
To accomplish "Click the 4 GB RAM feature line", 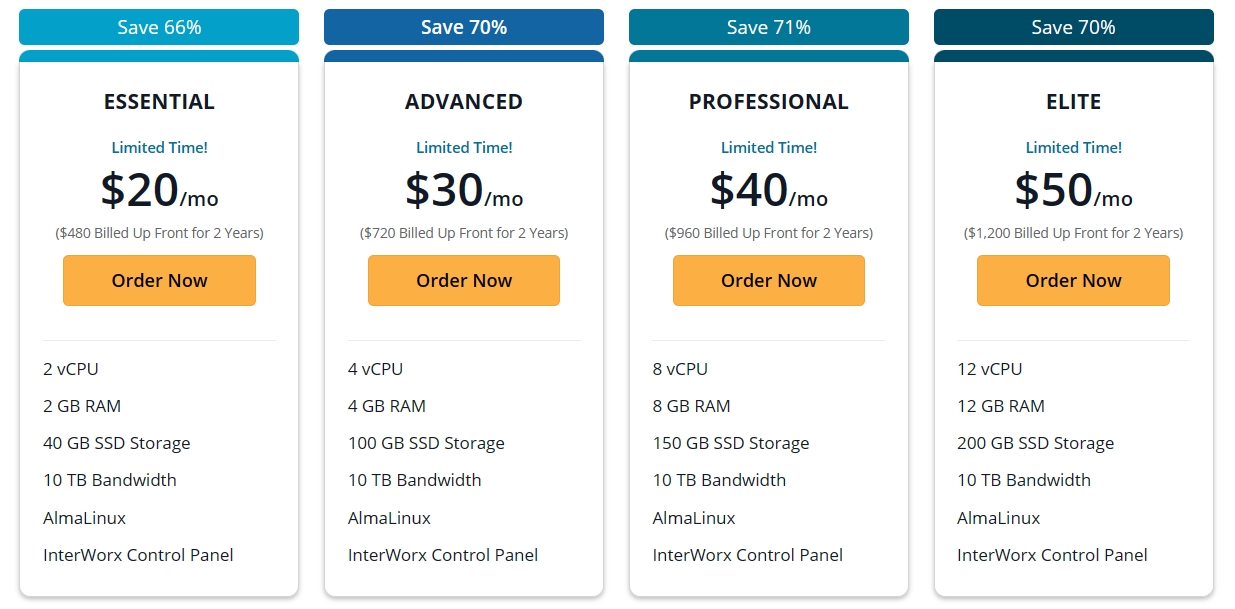I will [x=387, y=406].
